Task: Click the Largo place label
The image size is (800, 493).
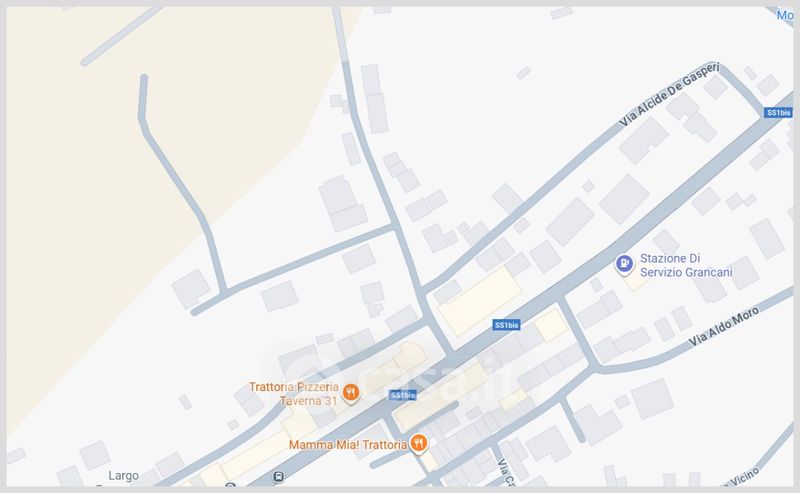Action: 123,476
